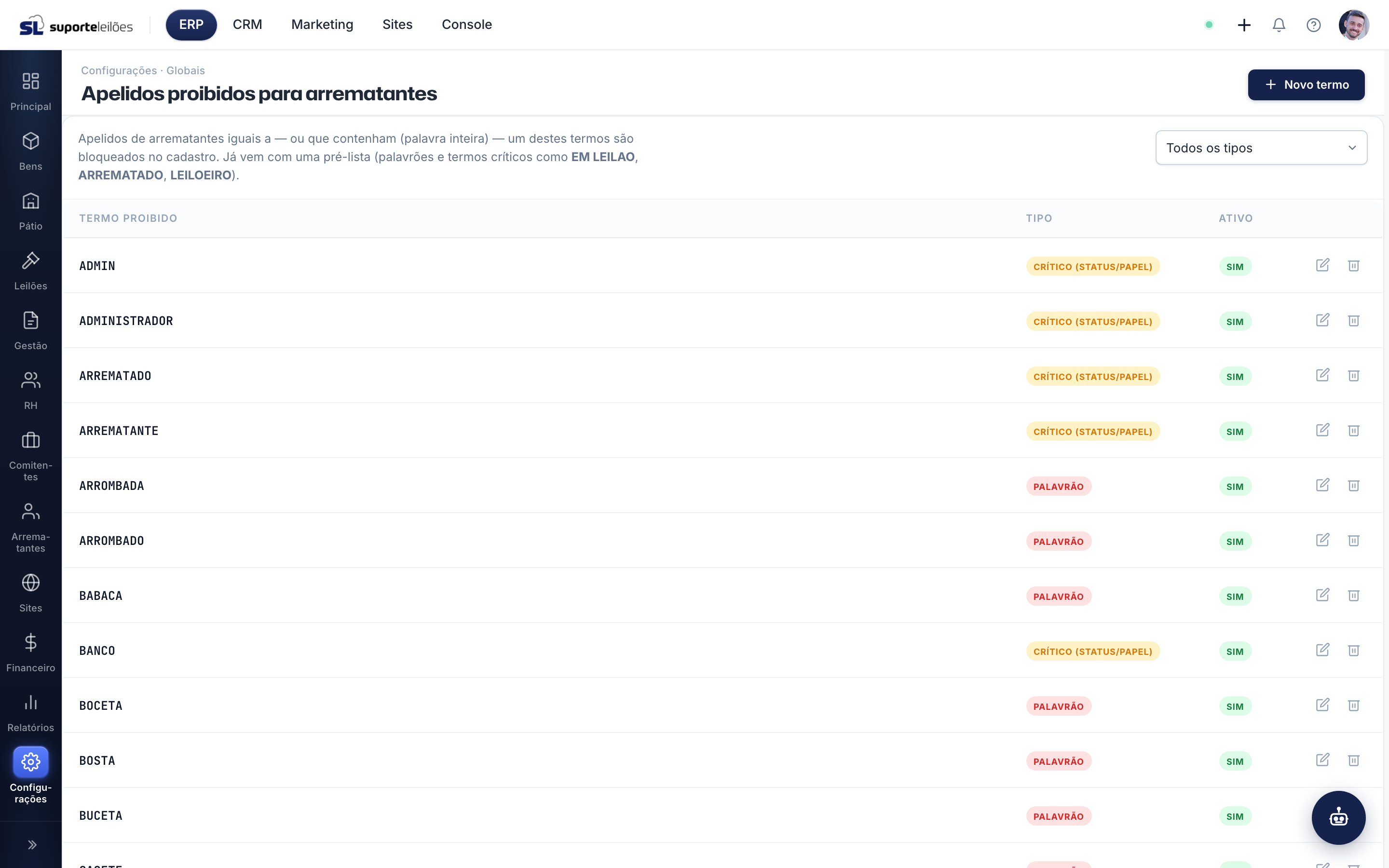Click the SIM badge in BANCO row

point(1235,651)
